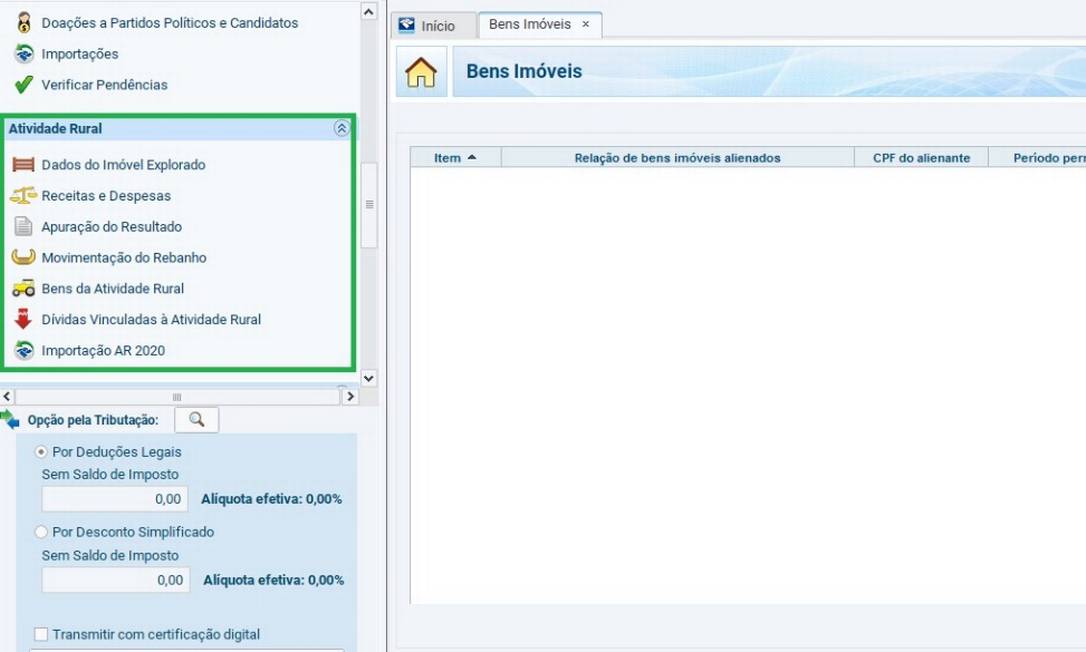Open Dados do Imóvel Explorado fence icon
The height and width of the screenshot is (652, 1086).
(23, 165)
